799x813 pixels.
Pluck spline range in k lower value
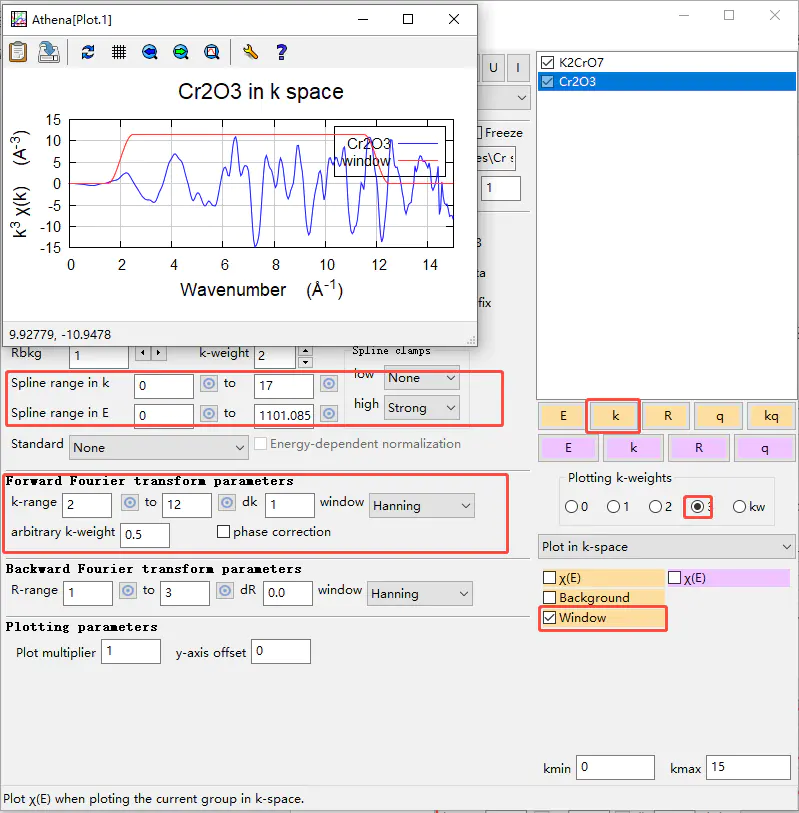(209, 384)
